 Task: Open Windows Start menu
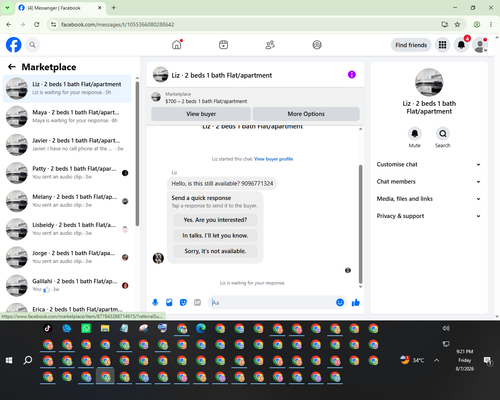pos(9,360)
